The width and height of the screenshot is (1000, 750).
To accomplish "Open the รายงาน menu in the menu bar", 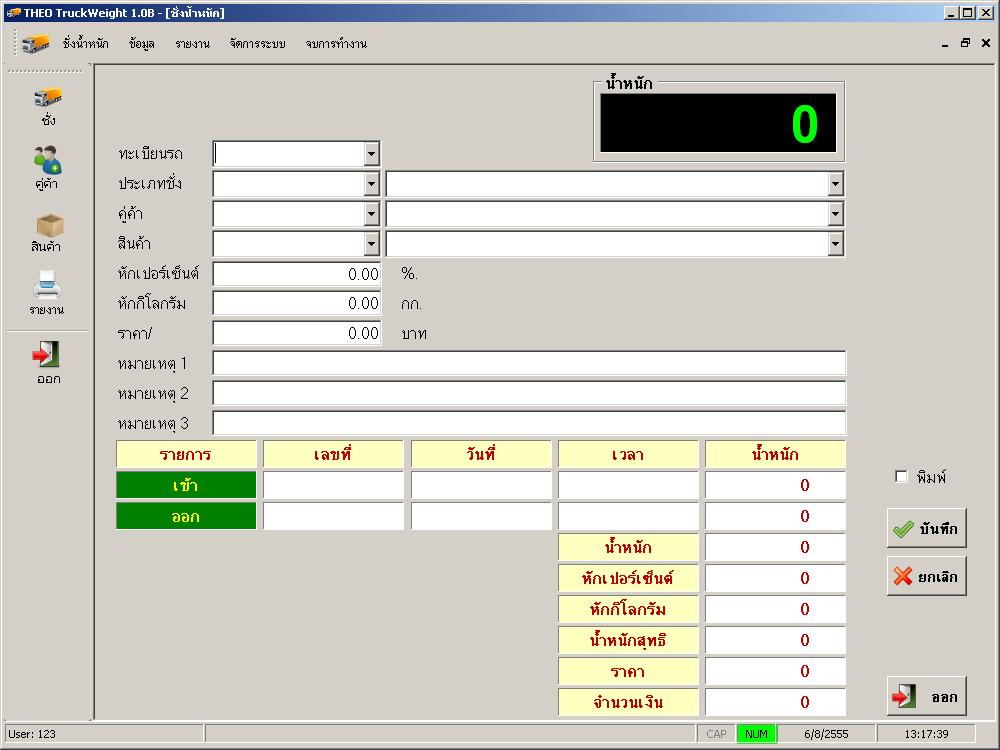I will coord(193,43).
